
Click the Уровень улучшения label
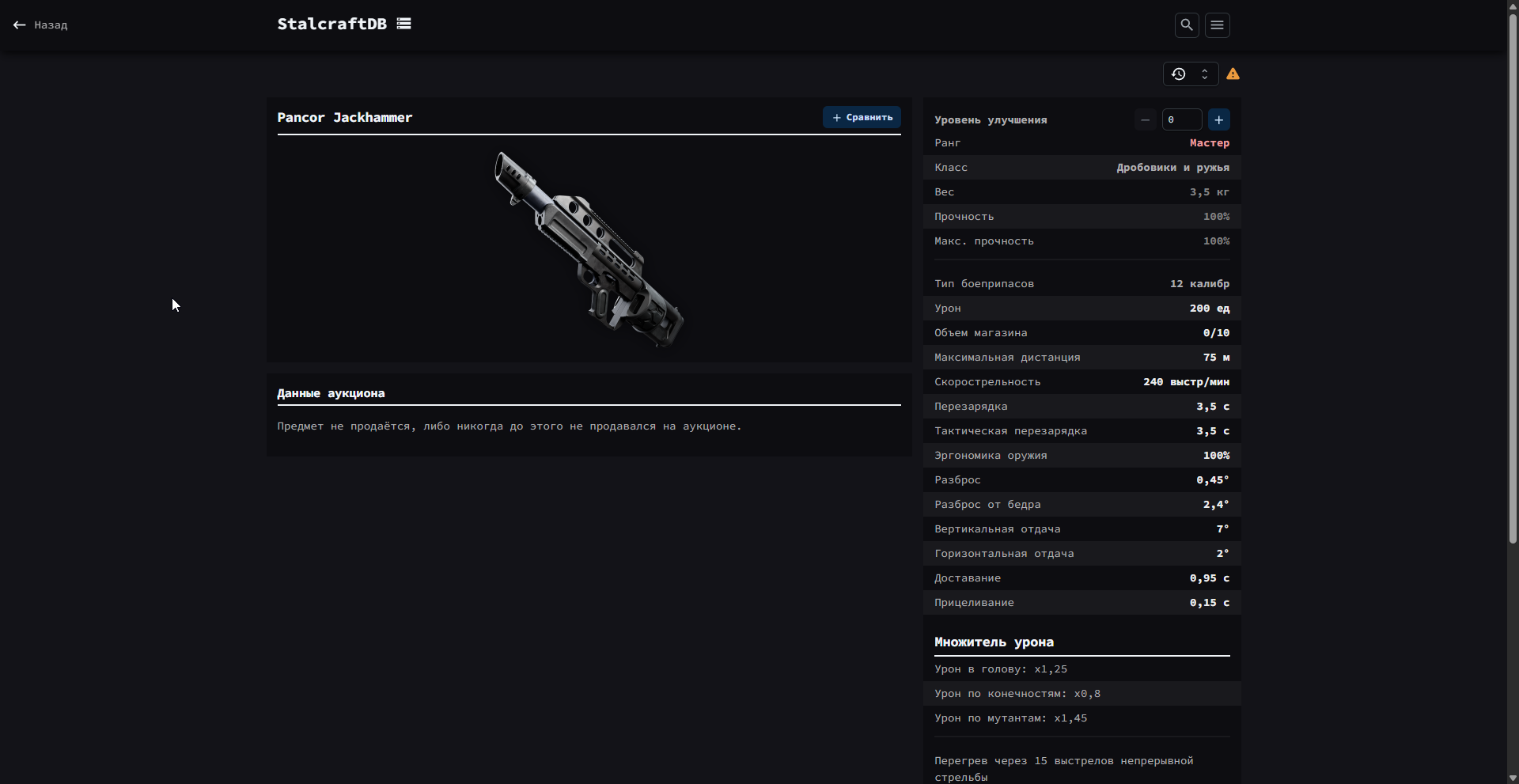tap(991, 120)
